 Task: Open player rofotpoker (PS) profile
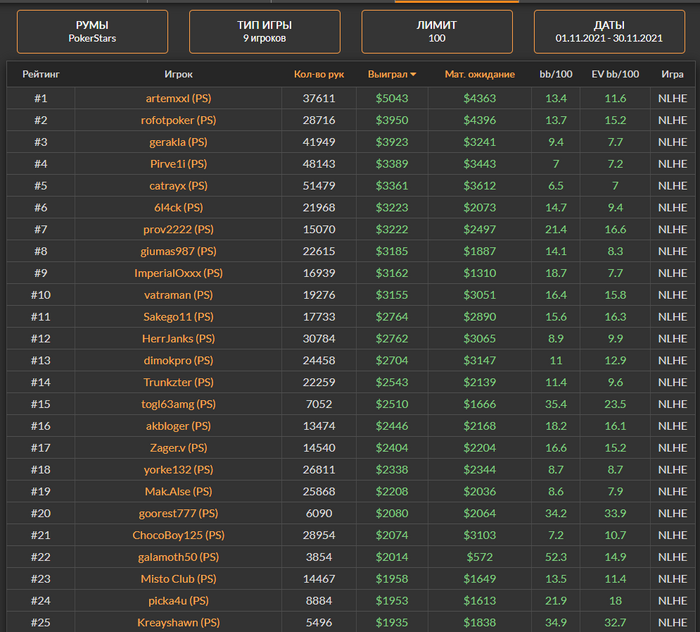click(x=178, y=120)
